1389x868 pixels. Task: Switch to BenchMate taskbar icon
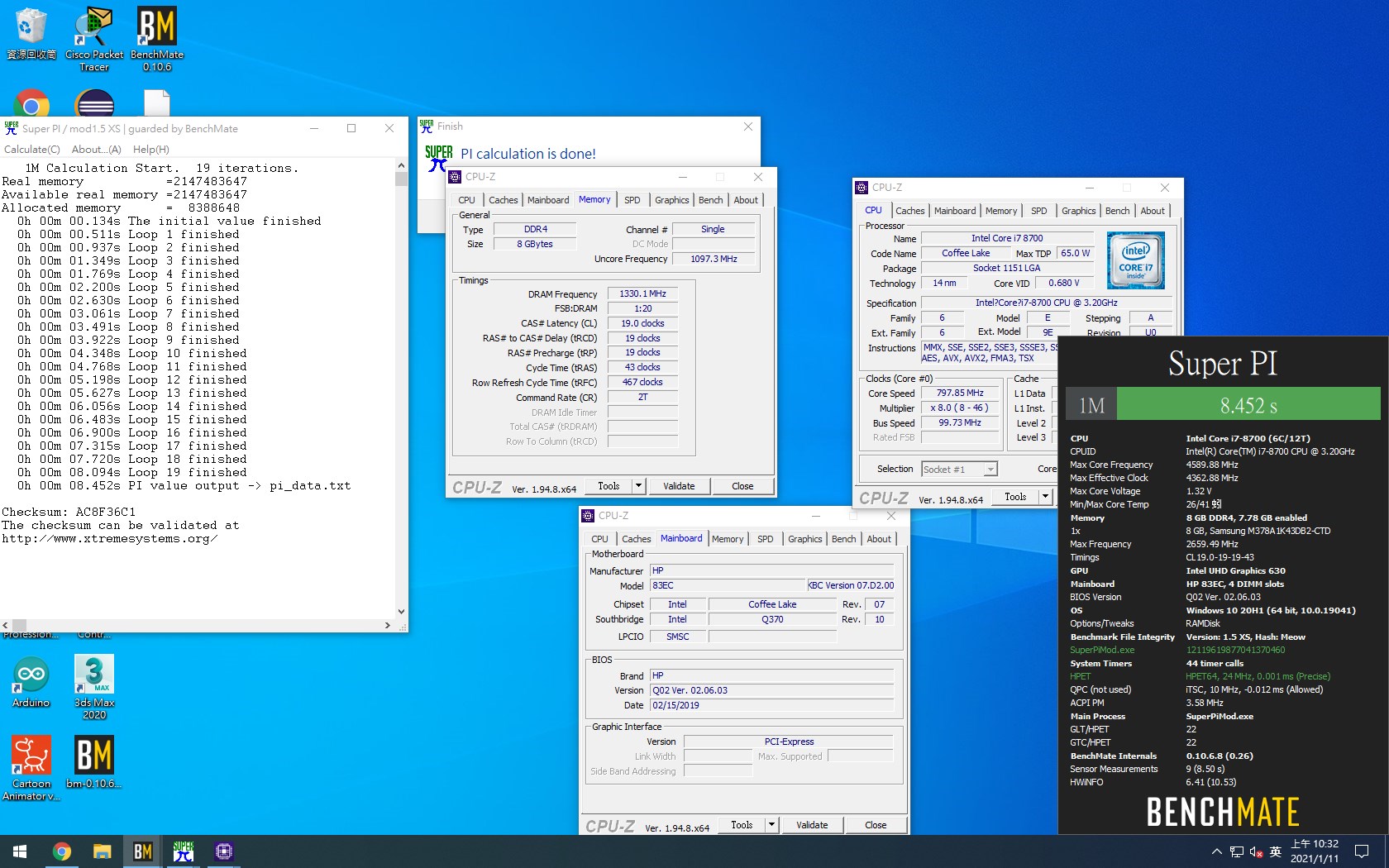[142, 851]
